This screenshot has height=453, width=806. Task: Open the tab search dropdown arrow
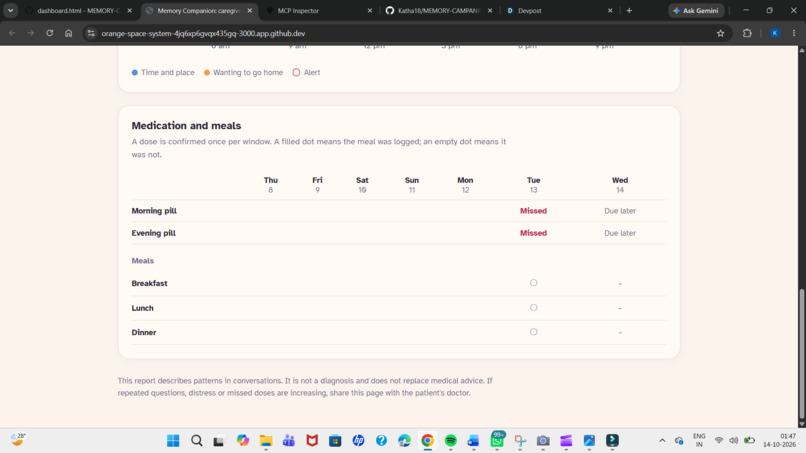(x=10, y=10)
